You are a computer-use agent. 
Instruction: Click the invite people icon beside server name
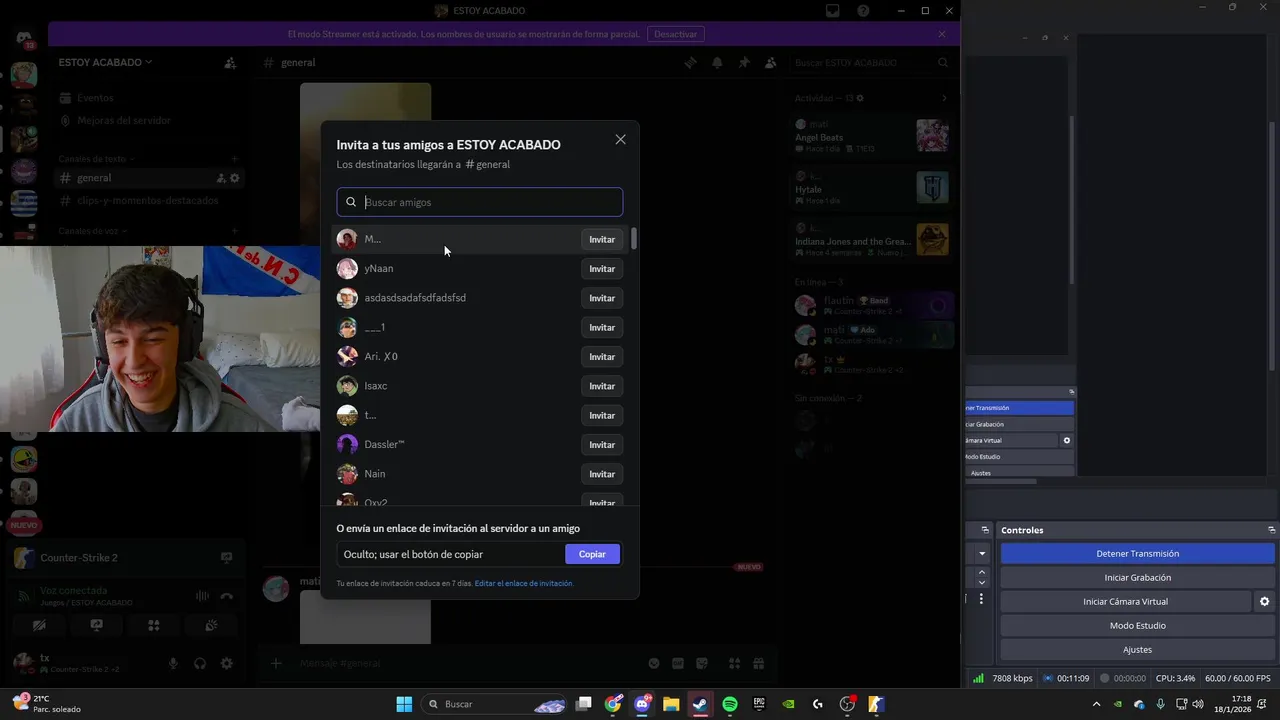(x=230, y=62)
